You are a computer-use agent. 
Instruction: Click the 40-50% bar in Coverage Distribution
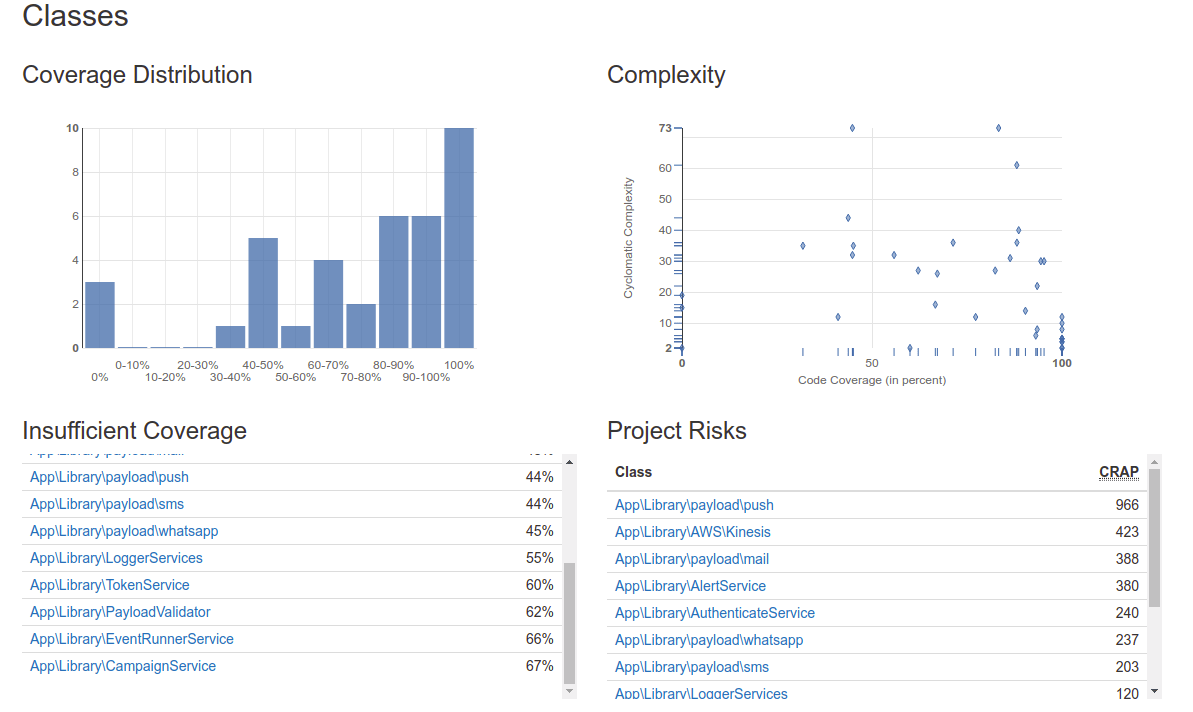coord(263,293)
